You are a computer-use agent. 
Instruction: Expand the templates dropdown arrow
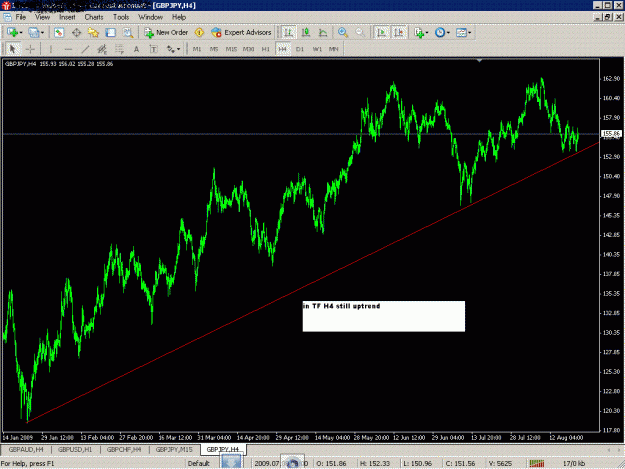(x=470, y=33)
